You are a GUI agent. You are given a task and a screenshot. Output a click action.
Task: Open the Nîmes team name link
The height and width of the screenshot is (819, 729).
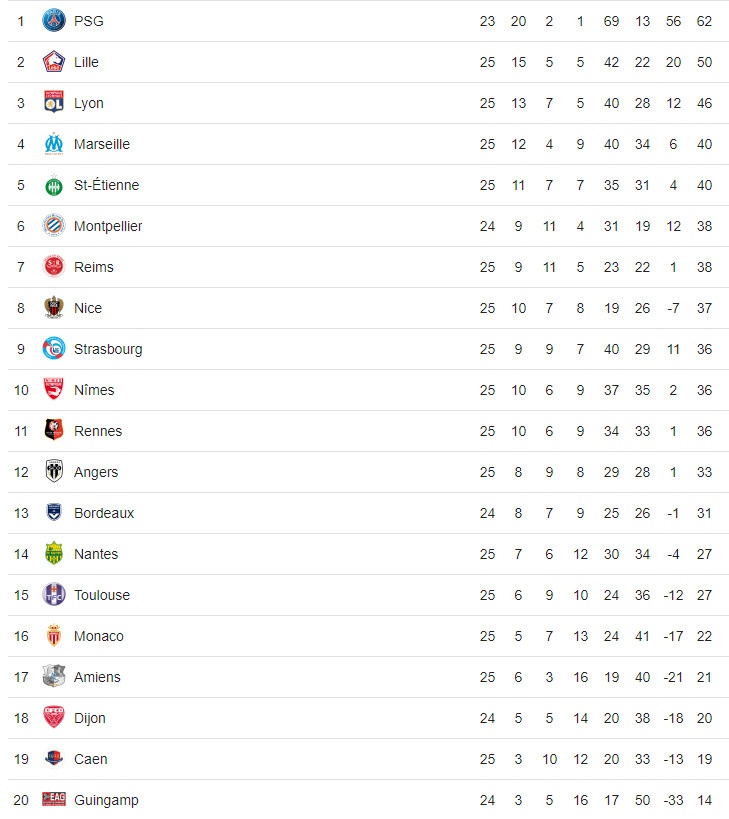coord(94,390)
